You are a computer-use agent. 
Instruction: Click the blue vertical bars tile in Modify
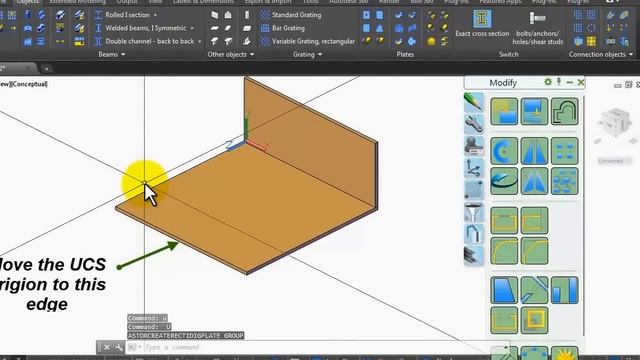click(x=564, y=290)
